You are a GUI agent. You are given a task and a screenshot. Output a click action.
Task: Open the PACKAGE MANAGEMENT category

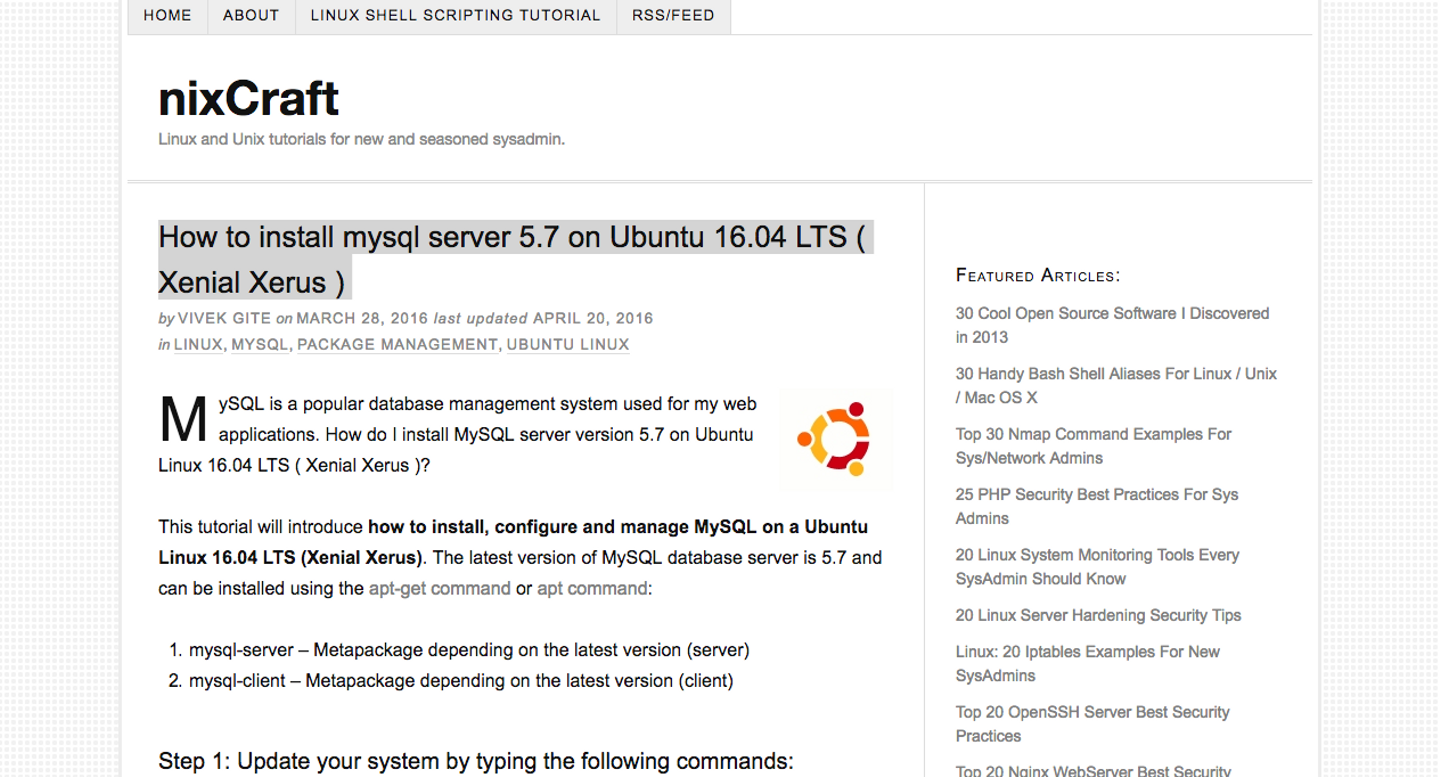coord(397,345)
